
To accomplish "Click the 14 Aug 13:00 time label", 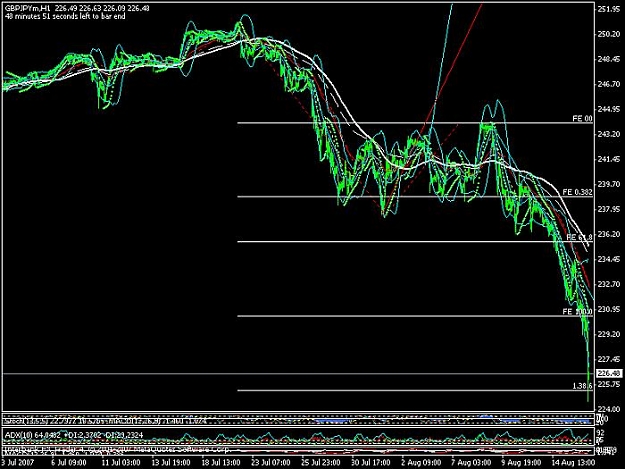I will (x=573, y=463).
